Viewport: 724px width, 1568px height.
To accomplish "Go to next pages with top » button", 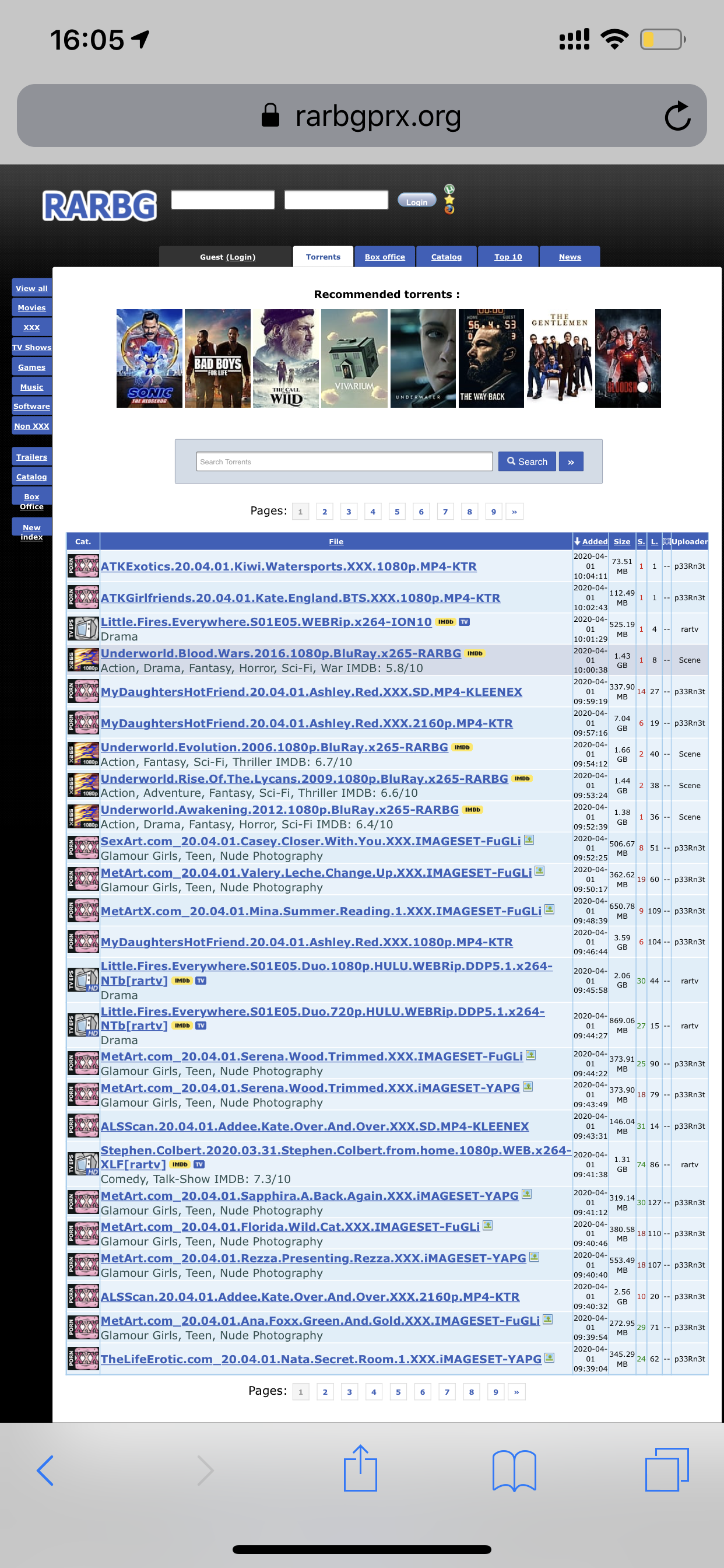I will tap(515, 512).
